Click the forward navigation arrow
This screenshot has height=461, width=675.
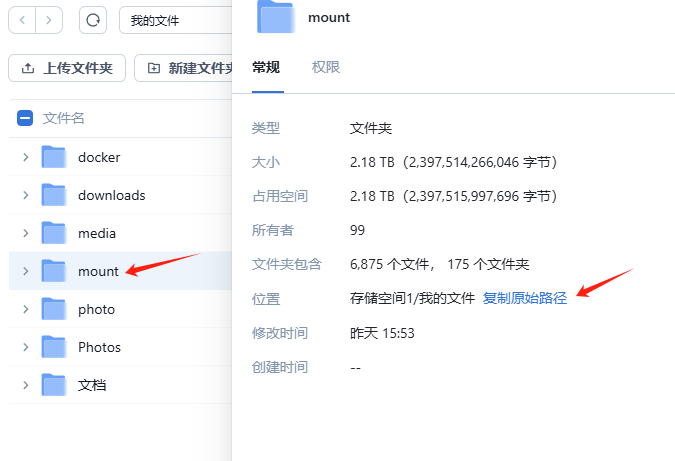click(49, 20)
